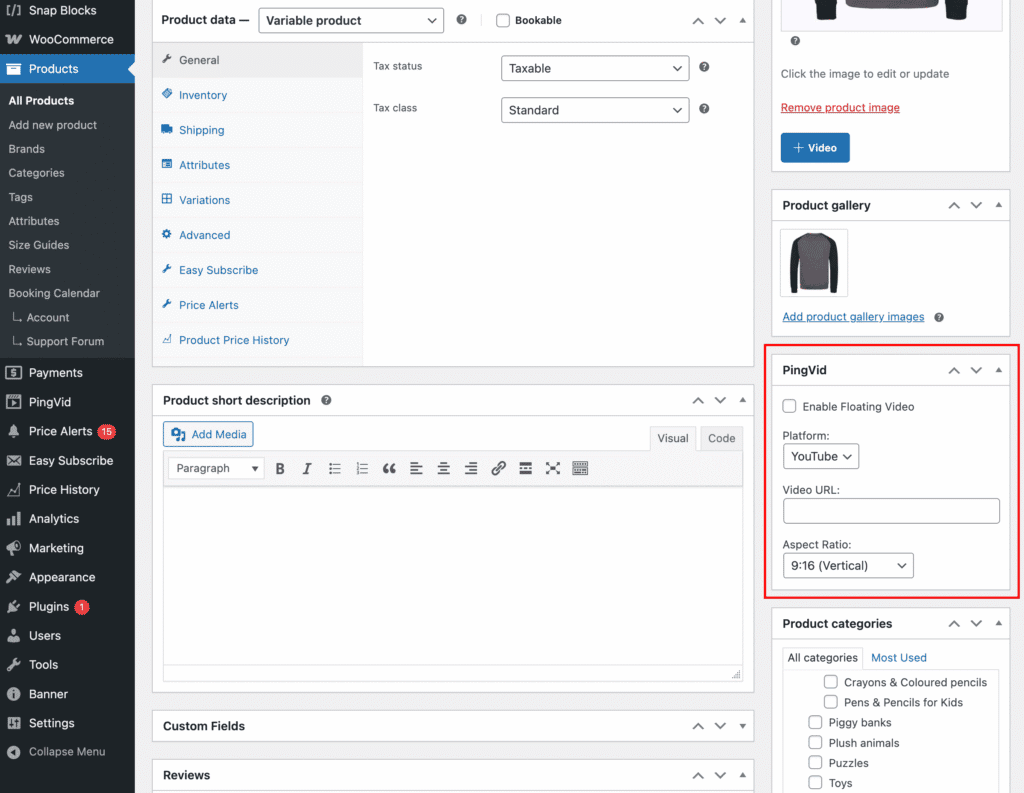This screenshot has height=793, width=1024.
Task: Check the Plush animals category
Action: (x=815, y=743)
